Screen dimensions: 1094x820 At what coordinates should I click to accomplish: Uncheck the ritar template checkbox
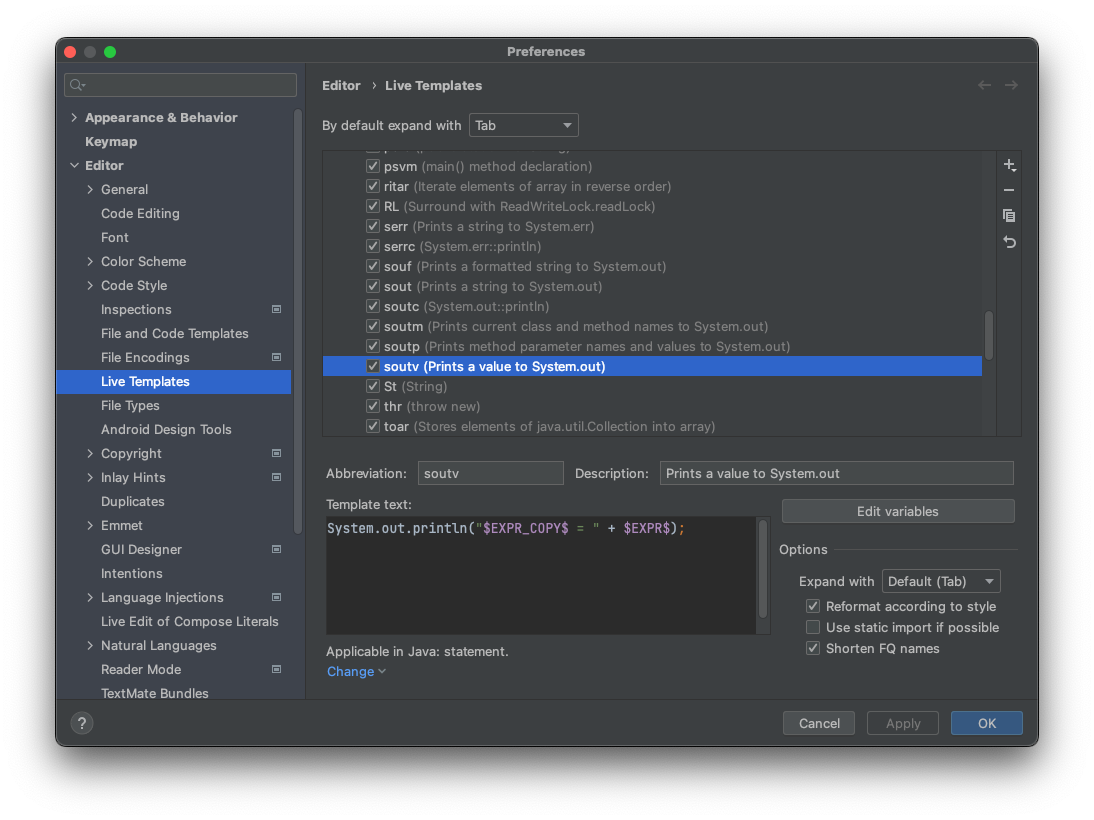point(373,186)
